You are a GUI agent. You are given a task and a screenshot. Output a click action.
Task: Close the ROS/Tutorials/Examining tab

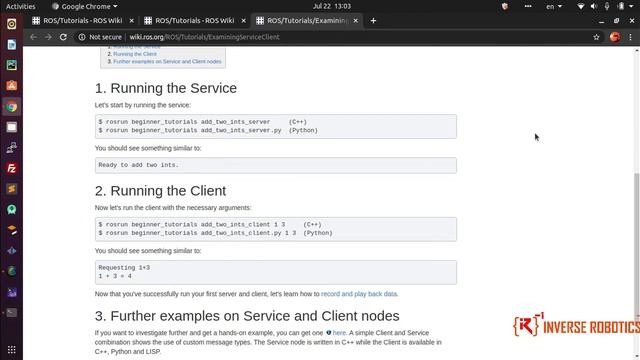pyautogui.click(x=356, y=21)
